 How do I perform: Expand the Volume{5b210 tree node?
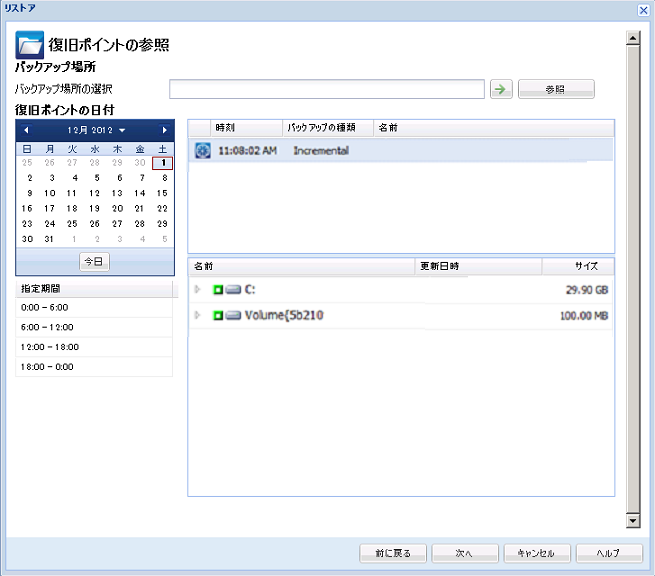pos(198,316)
